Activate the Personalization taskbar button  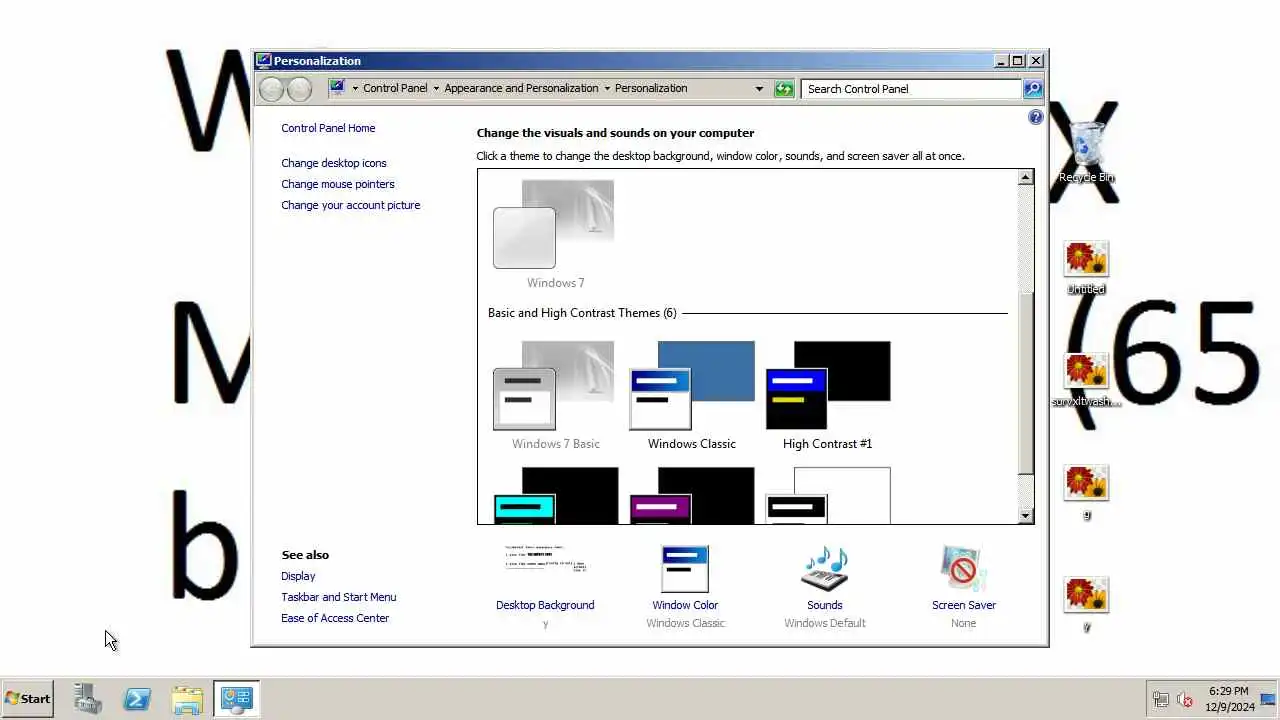[237, 699]
